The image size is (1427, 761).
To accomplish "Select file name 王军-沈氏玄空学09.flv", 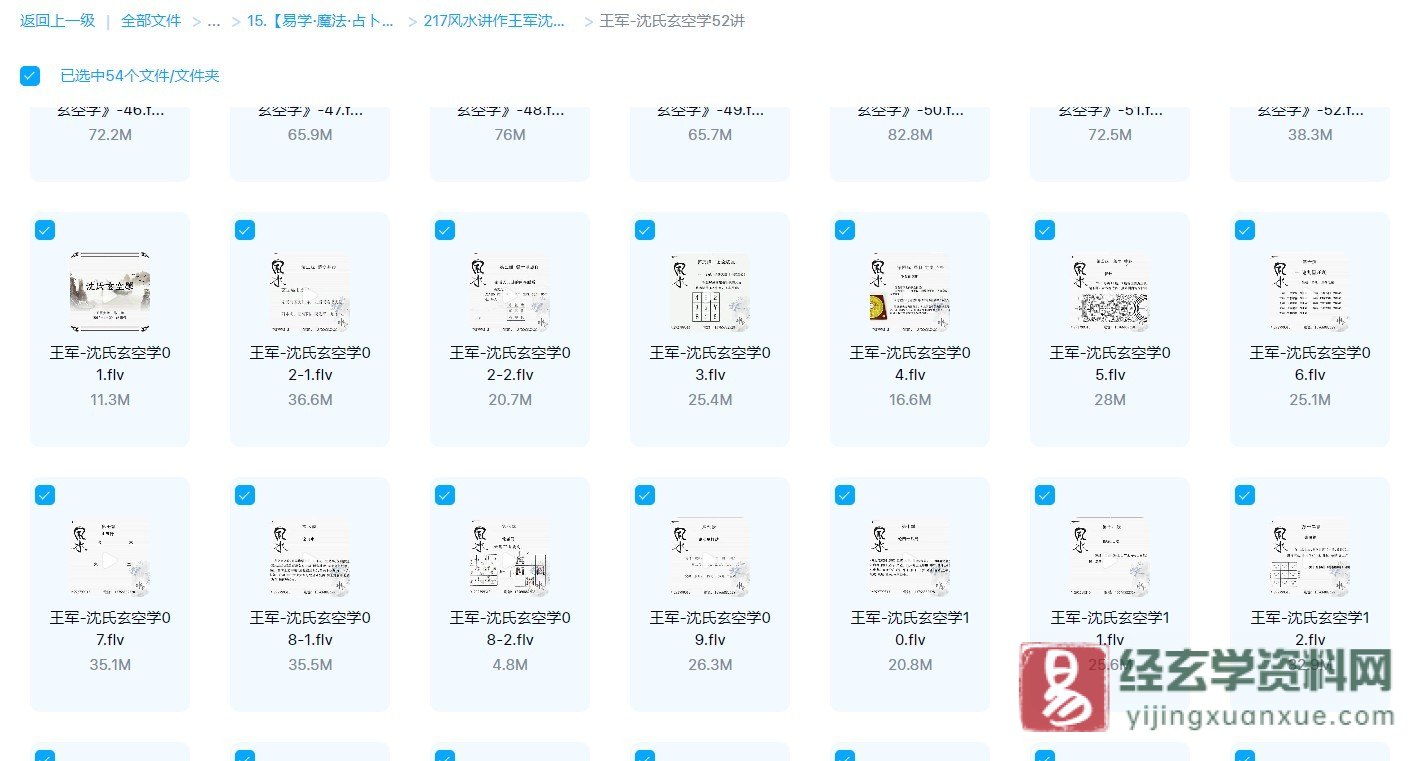I will point(710,628).
